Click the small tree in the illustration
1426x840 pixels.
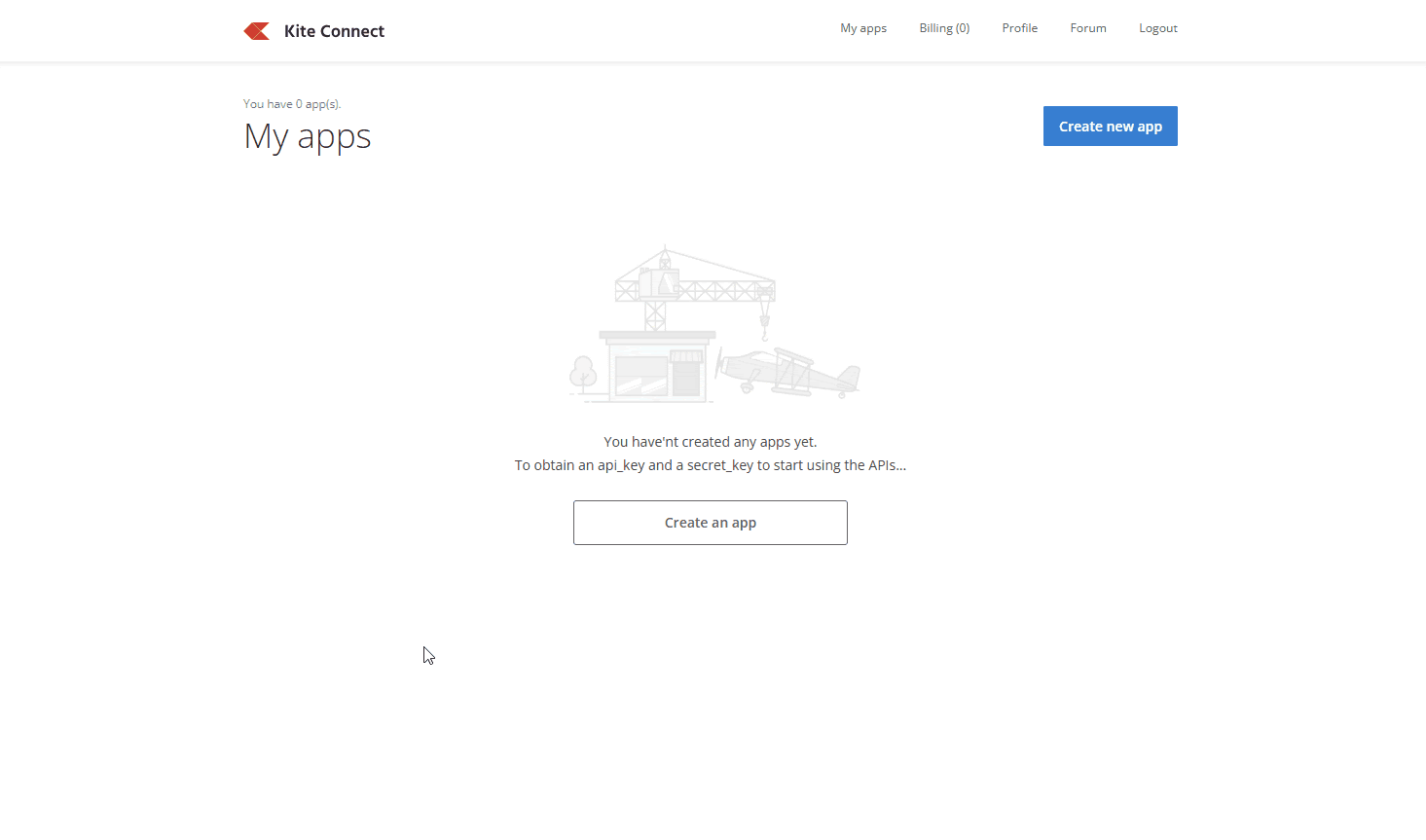pyautogui.click(x=583, y=374)
